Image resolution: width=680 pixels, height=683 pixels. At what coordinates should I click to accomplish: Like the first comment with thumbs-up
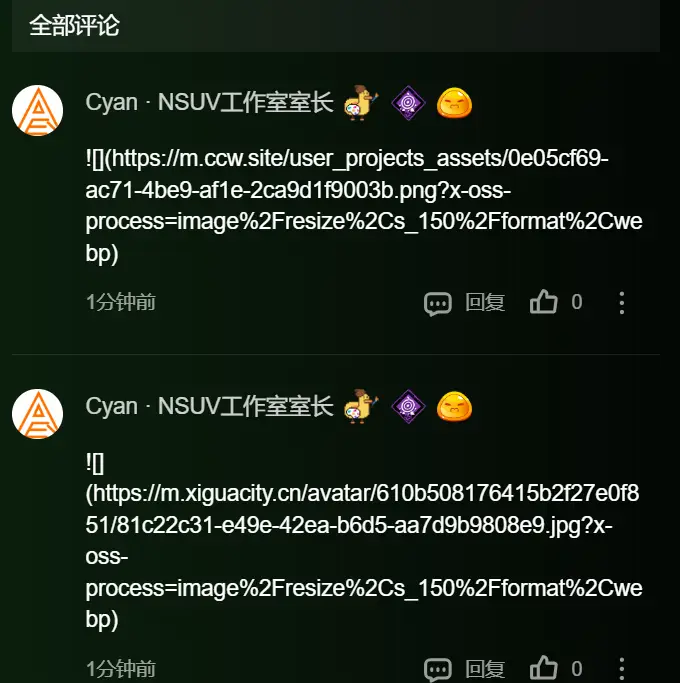coord(543,302)
